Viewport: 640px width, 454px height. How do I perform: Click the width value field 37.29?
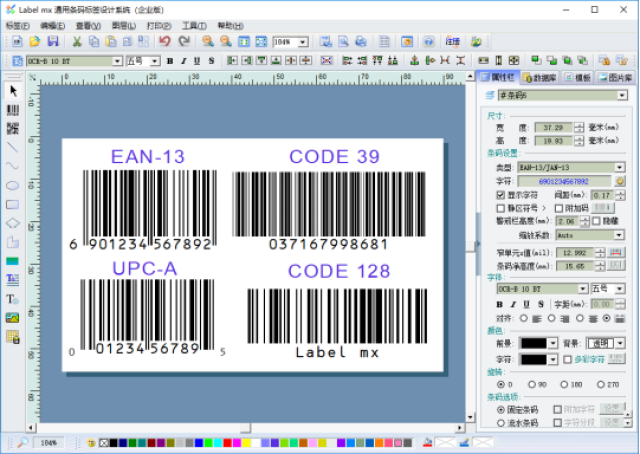(x=553, y=127)
